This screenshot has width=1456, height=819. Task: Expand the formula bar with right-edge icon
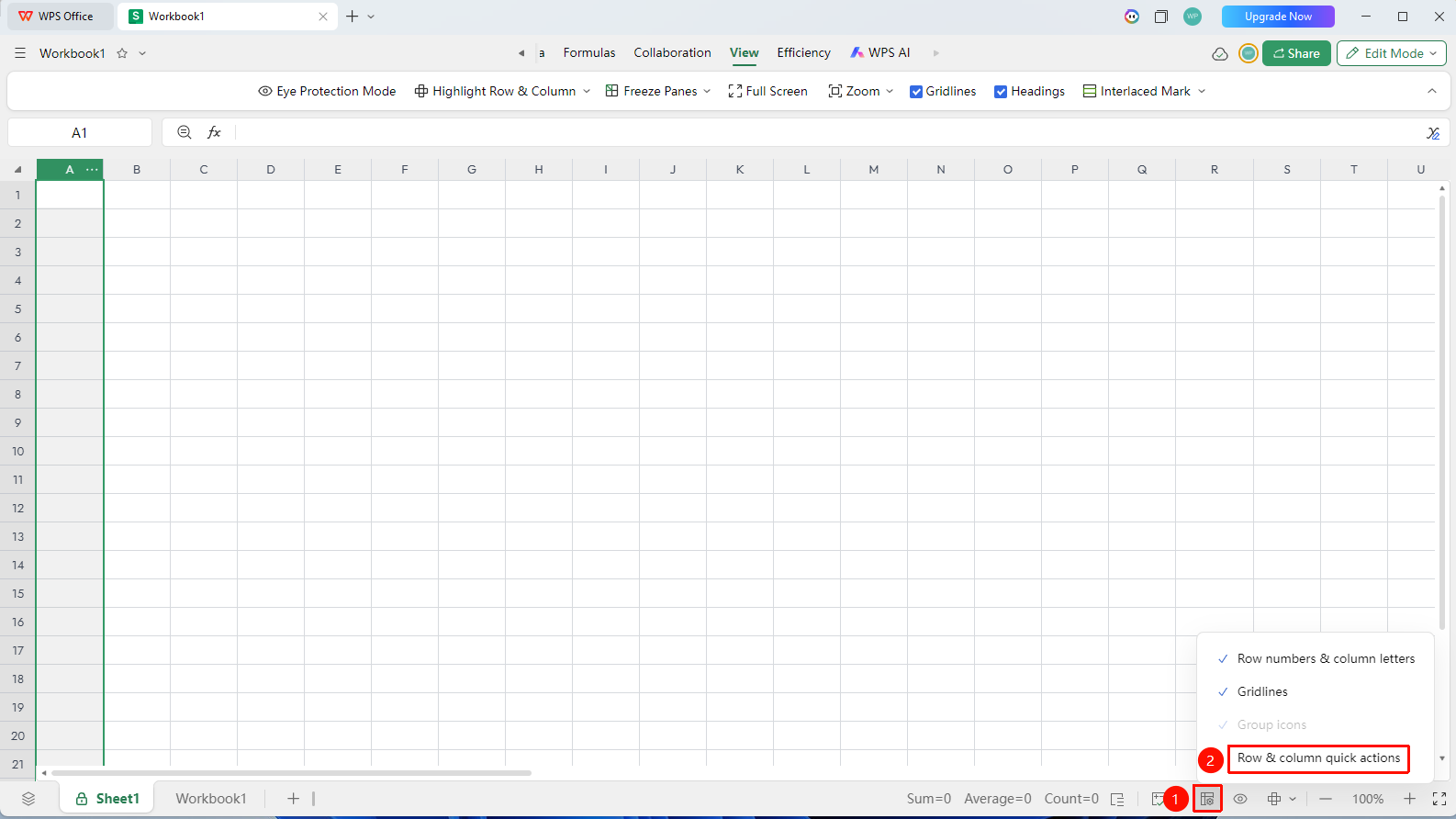[x=1433, y=133]
